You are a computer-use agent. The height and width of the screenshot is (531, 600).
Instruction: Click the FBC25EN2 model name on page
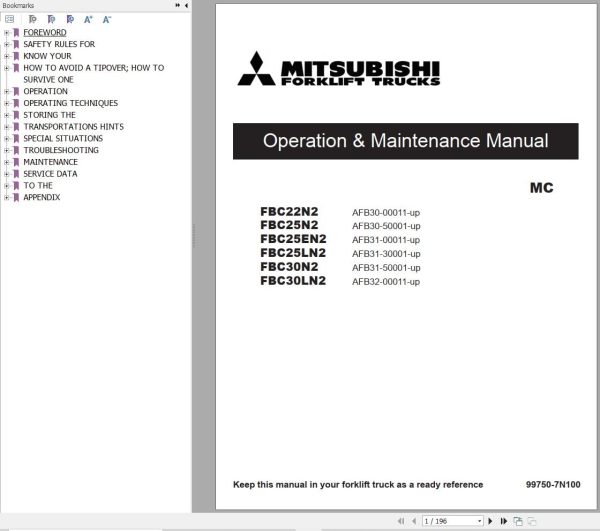click(293, 239)
